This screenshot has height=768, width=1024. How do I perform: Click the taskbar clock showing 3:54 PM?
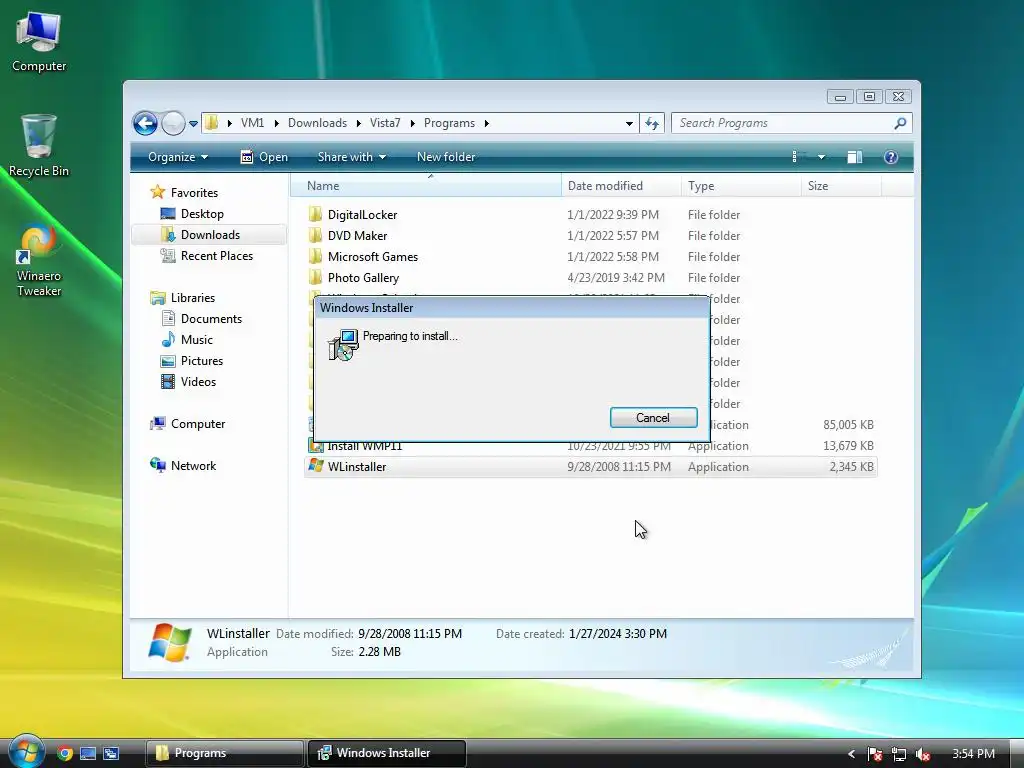[973, 754]
